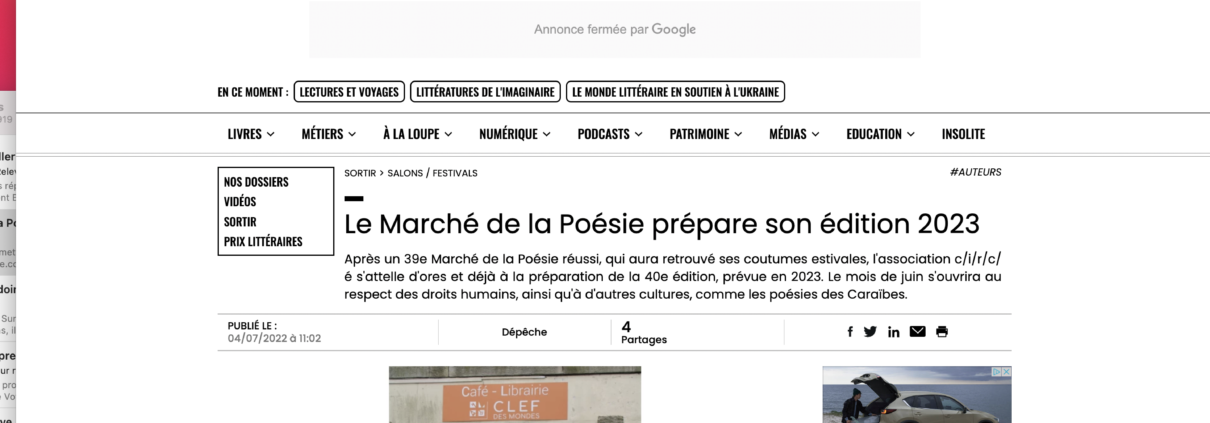Open the Podcasts dropdown
Image resolution: width=1210 pixels, height=423 pixels.
609,134
